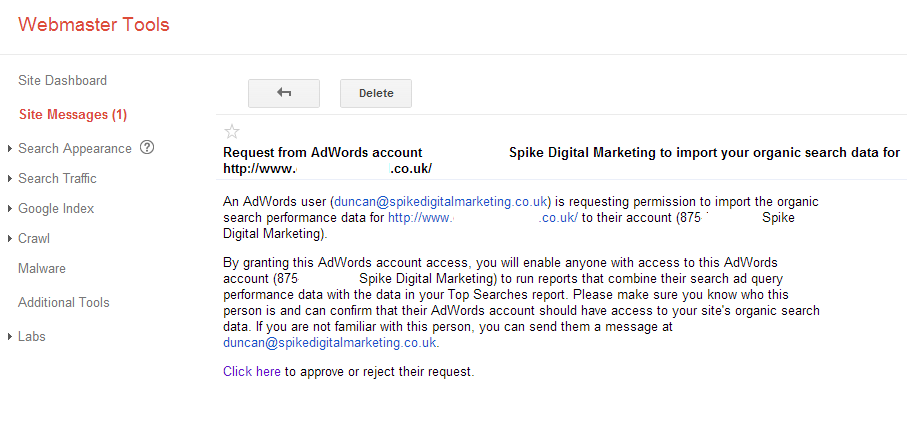Open Google Index menu item
Viewport: 907px width, 448px height.
[x=56, y=209]
